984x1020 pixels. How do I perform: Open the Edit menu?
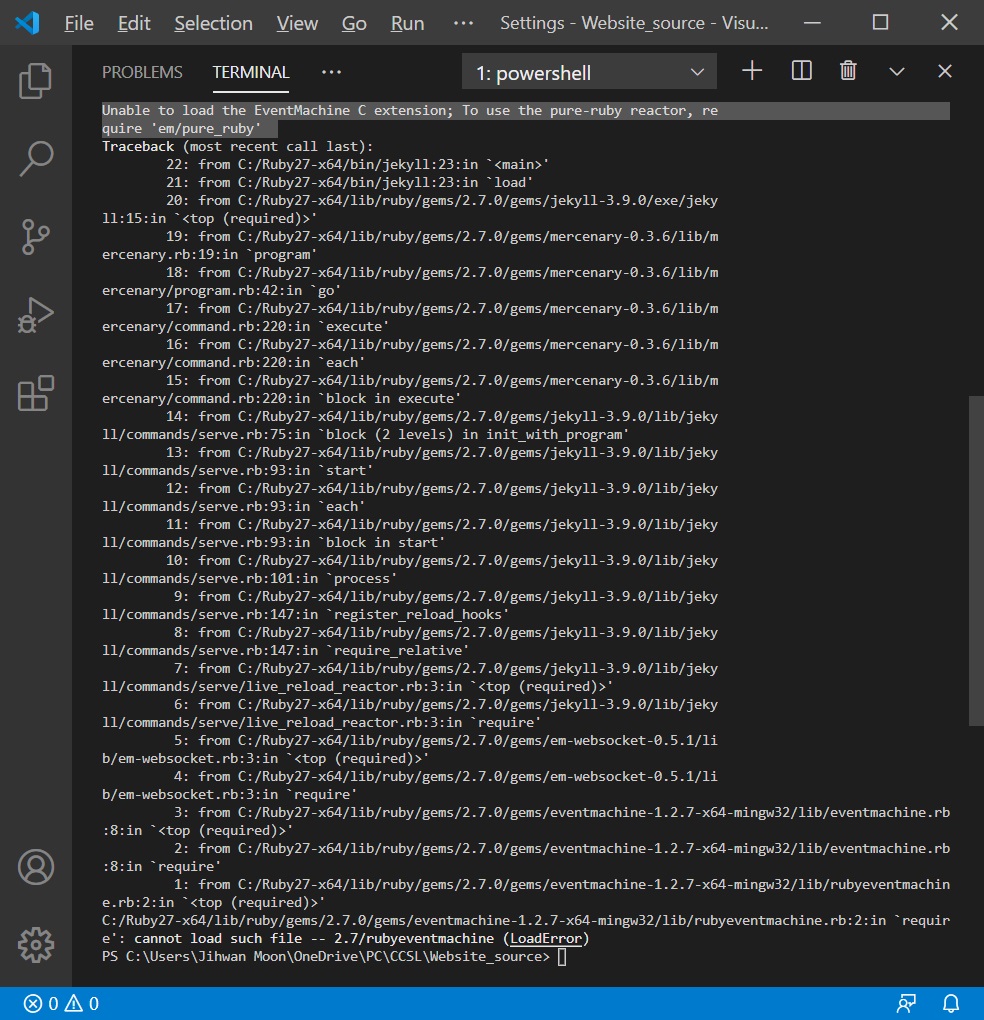click(133, 23)
